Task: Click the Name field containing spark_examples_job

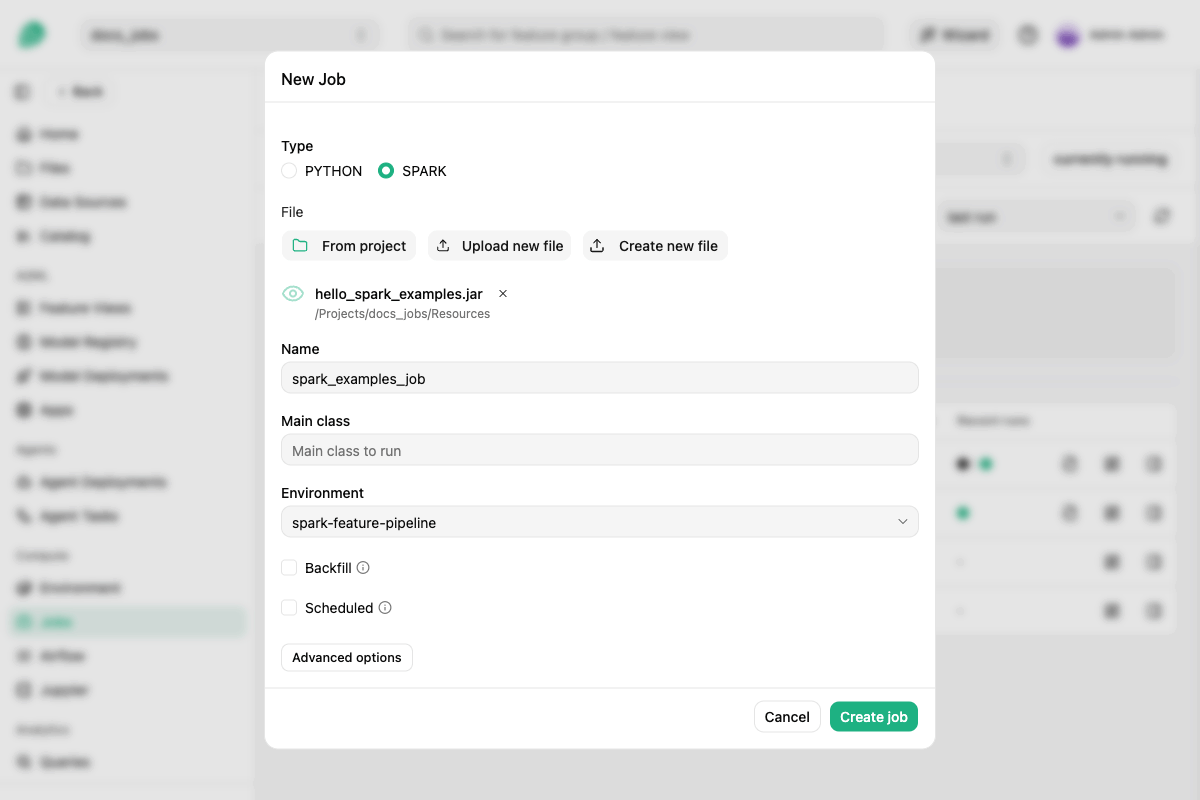Action: click(600, 378)
